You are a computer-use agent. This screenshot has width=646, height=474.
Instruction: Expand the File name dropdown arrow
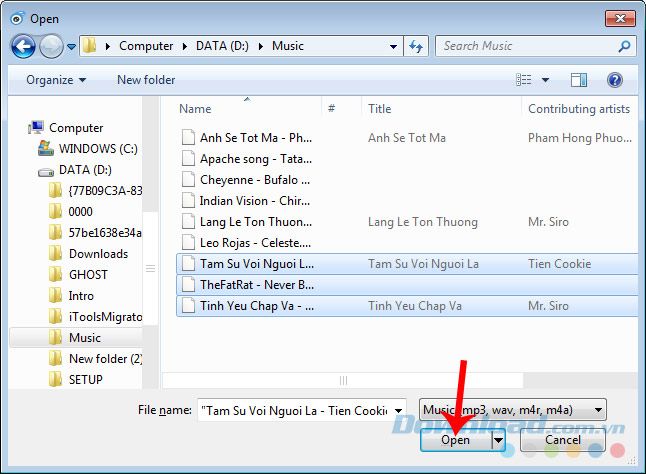pyautogui.click(x=398, y=411)
